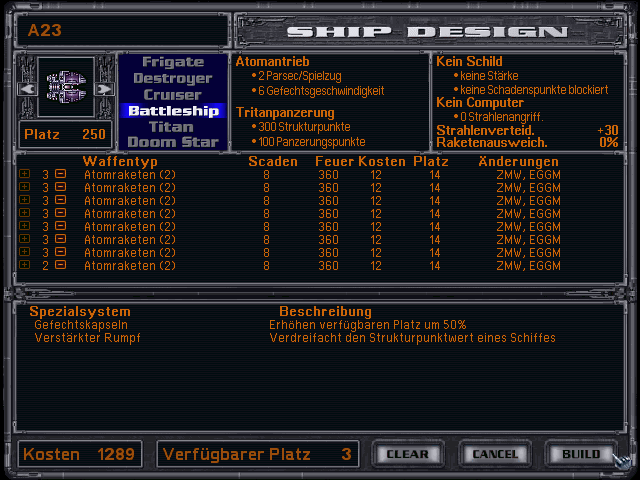The image size is (640, 480).
Task: Click the BUILD button
Action: tap(581, 454)
